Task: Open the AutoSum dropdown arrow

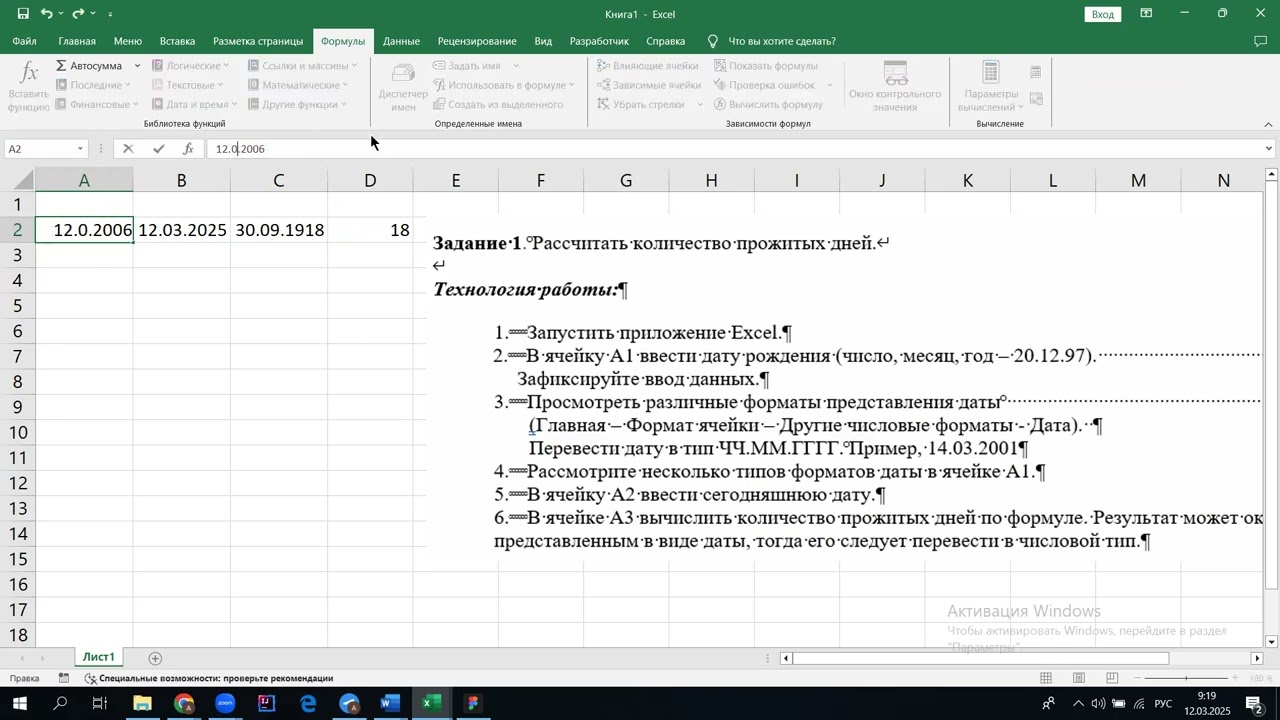Action: (x=137, y=66)
